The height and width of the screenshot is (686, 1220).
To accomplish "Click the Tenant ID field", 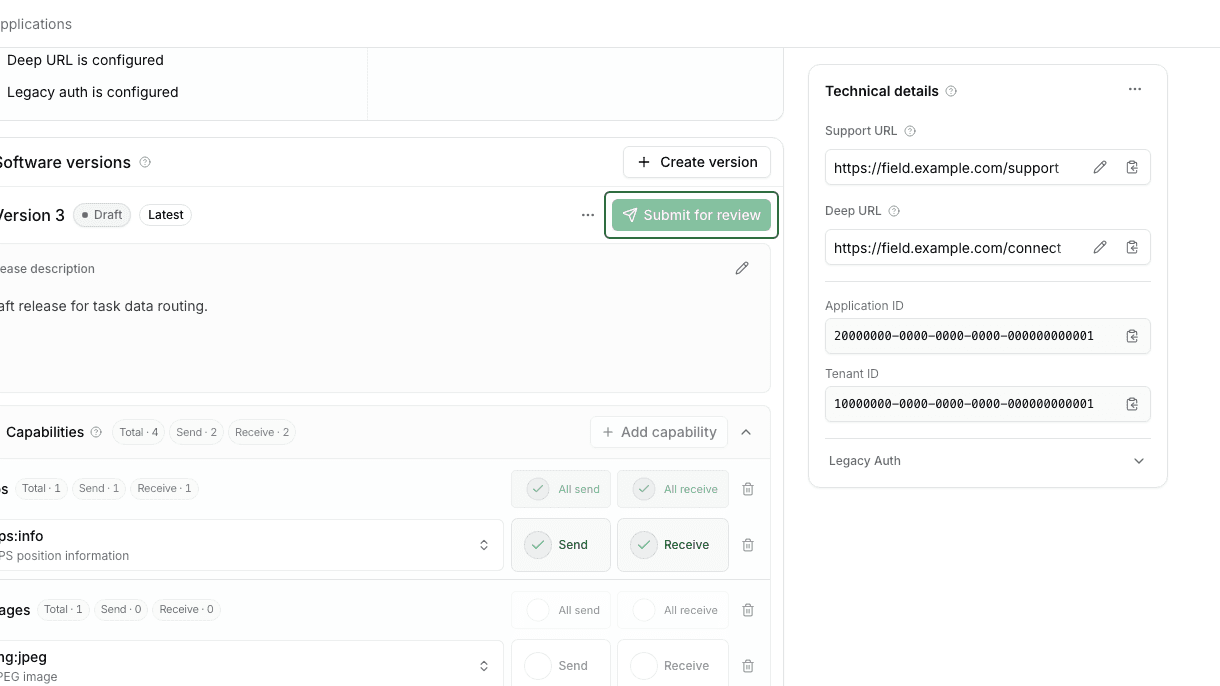I will 988,404.
